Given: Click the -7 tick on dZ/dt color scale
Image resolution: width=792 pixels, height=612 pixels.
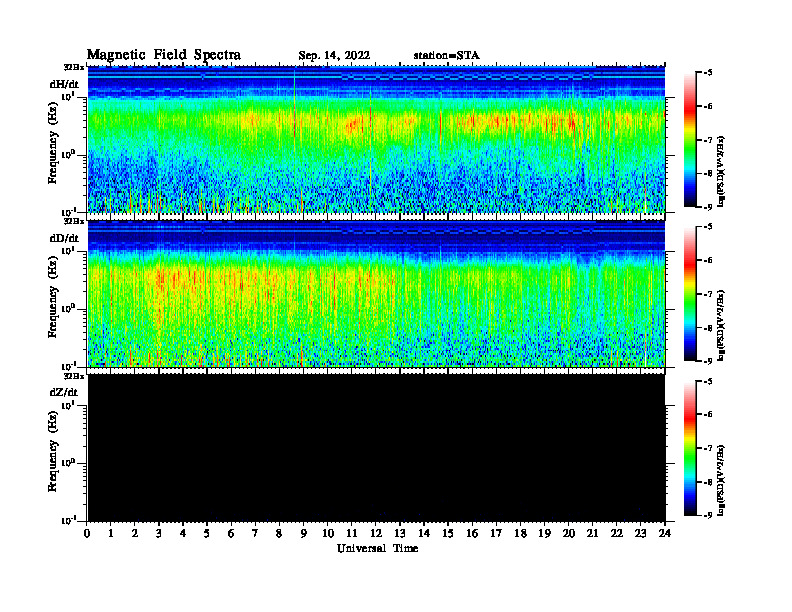Looking at the screenshot, I should (708, 448).
